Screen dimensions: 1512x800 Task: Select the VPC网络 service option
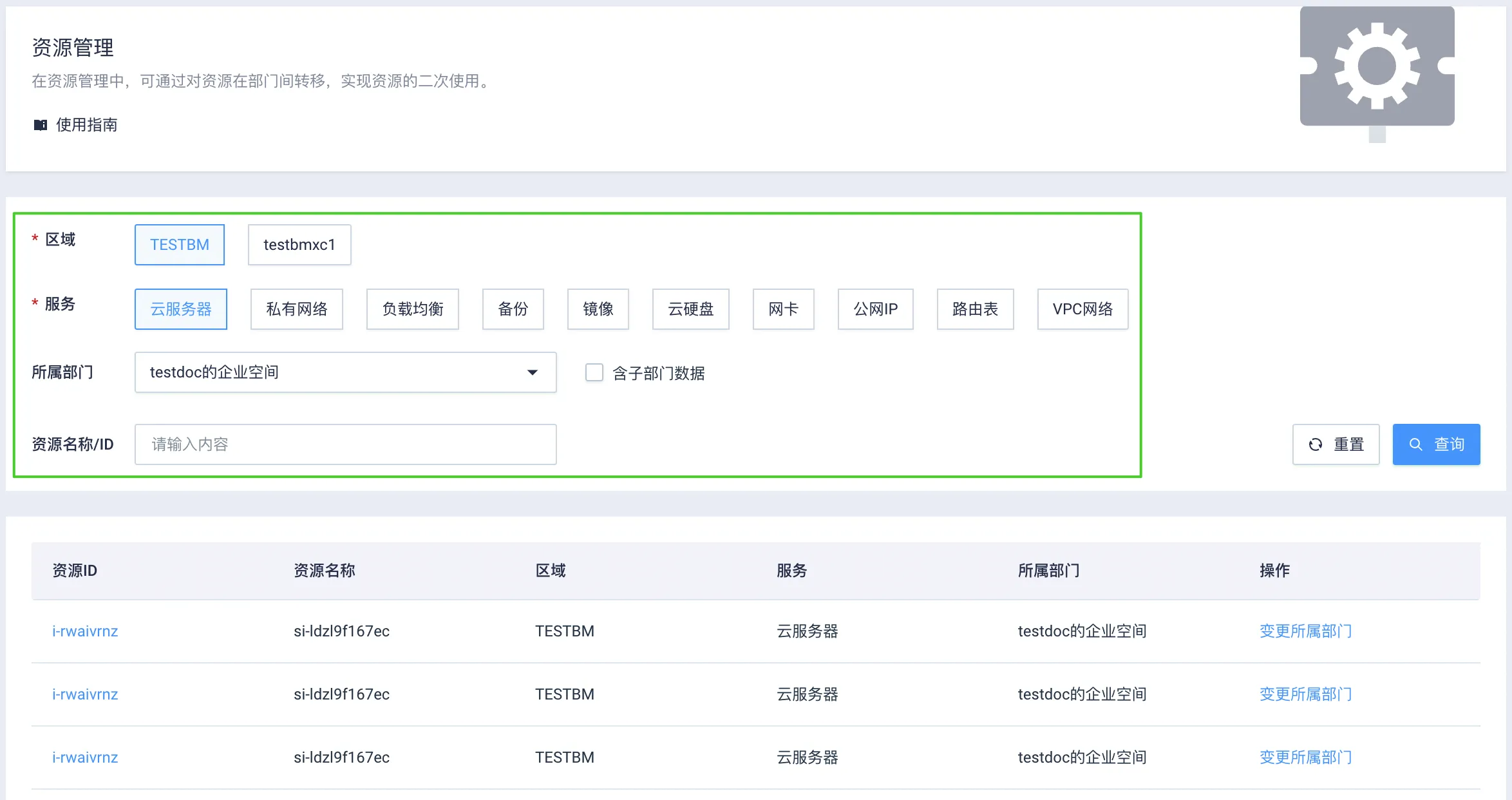click(x=1082, y=309)
